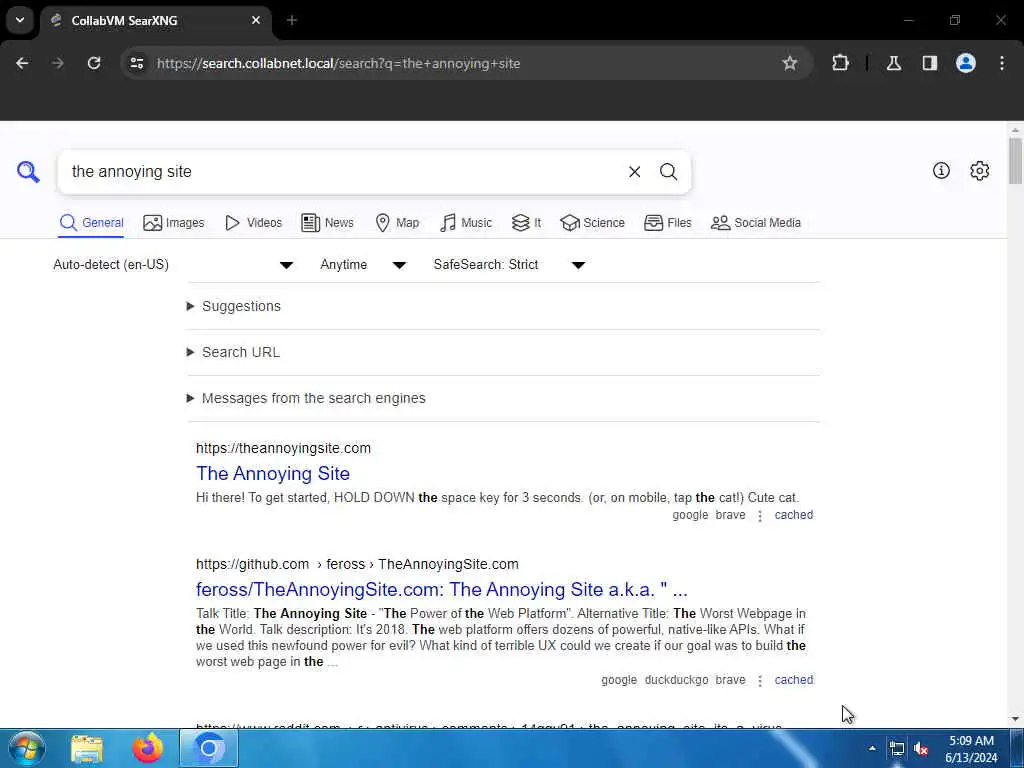Open cached link for The Annoying Site
The width and height of the screenshot is (1024, 768).
793,515
